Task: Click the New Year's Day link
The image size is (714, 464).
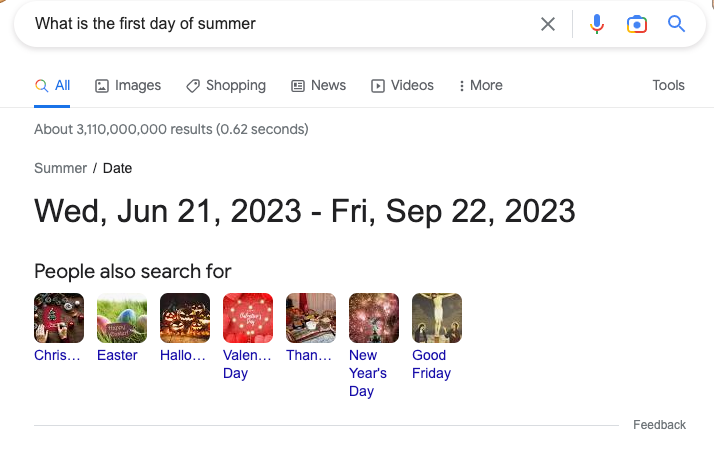Action: 368,373
